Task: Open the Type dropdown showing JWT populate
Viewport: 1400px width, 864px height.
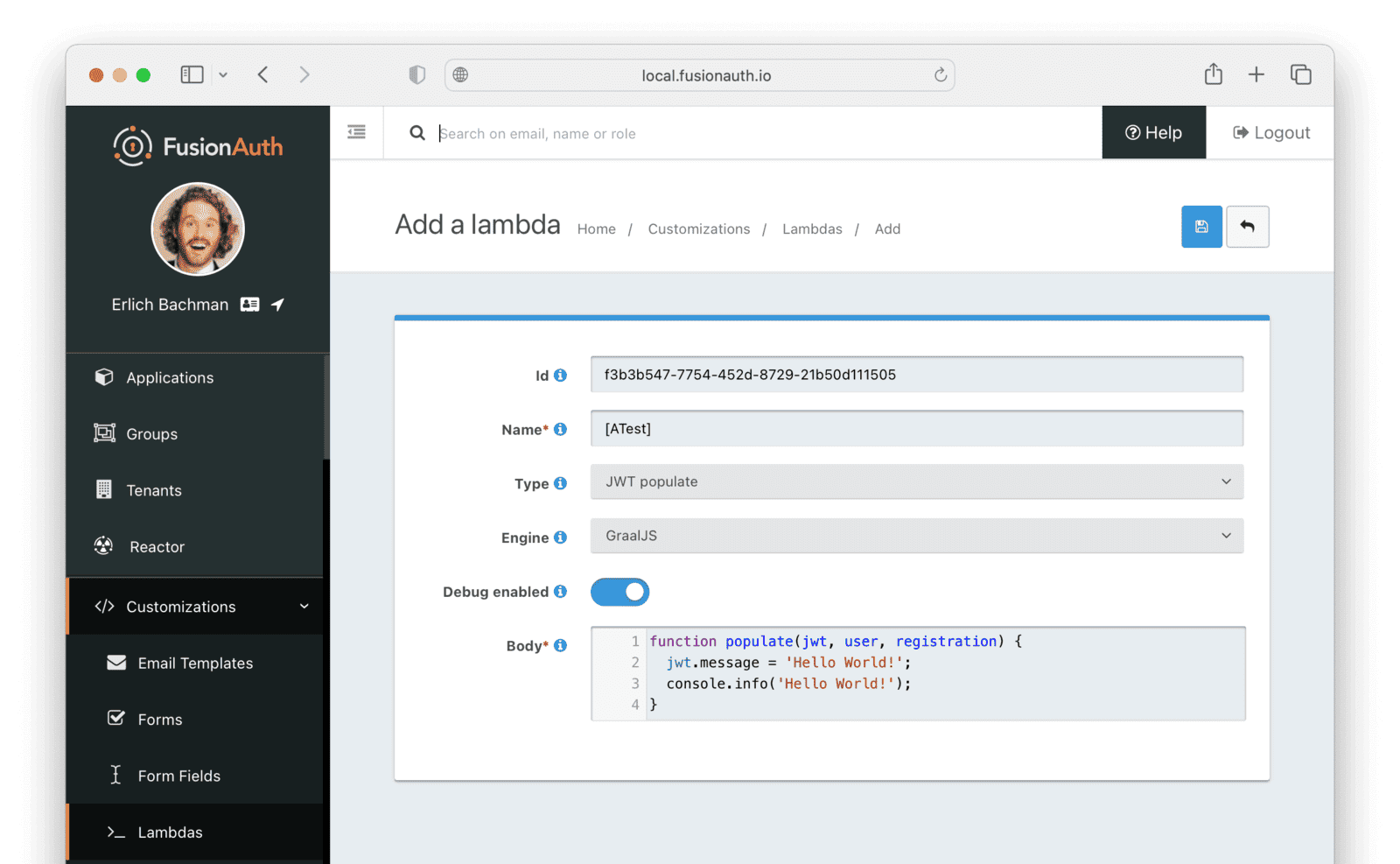Action: click(x=917, y=482)
